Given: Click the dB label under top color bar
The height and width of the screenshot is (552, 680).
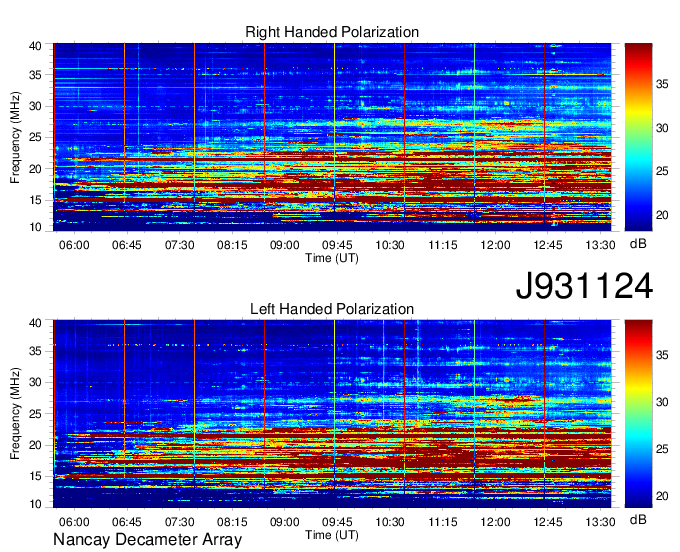Looking at the screenshot, I should (638, 244).
